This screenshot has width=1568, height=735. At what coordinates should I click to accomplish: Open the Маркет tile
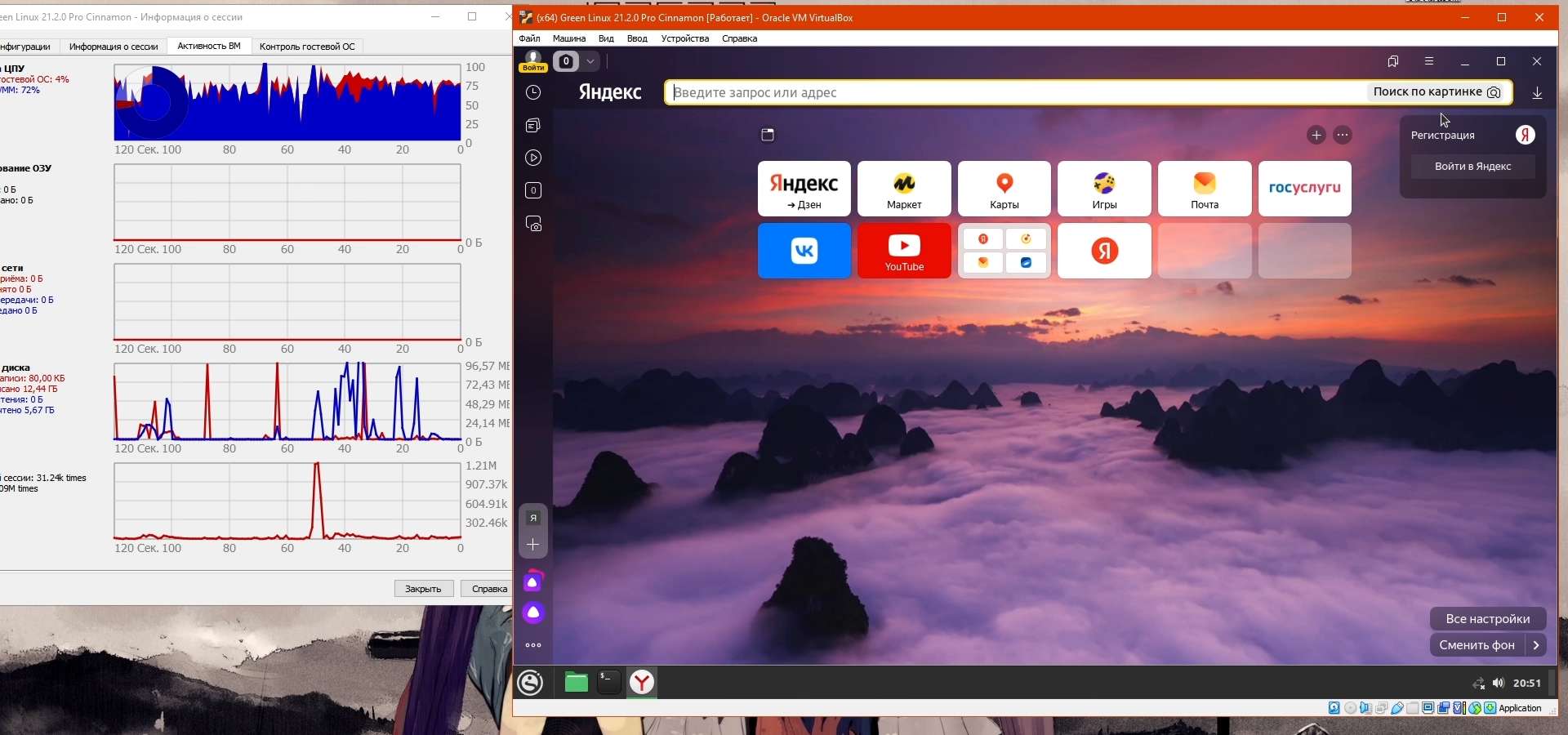pos(904,189)
